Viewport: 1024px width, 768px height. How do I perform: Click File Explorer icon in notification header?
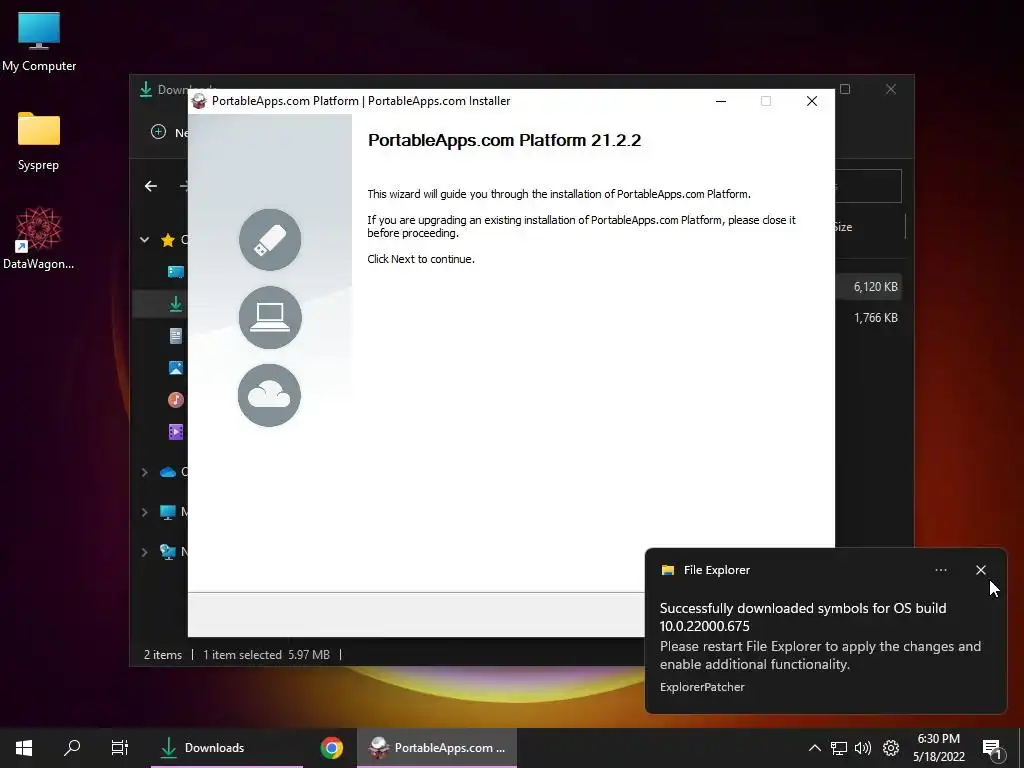click(x=667, y=570)
